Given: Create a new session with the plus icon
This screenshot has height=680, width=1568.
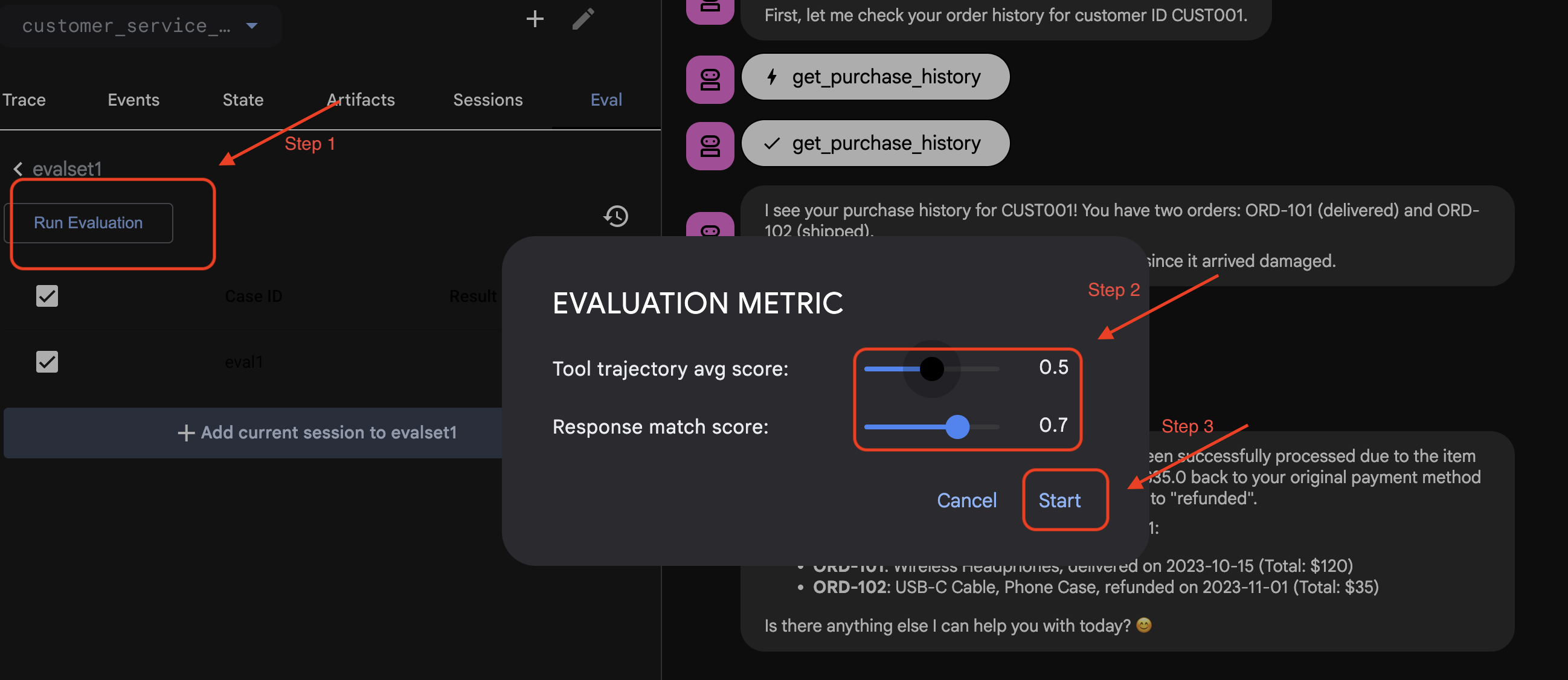Looking at the screenshot, I should point(535,19).
